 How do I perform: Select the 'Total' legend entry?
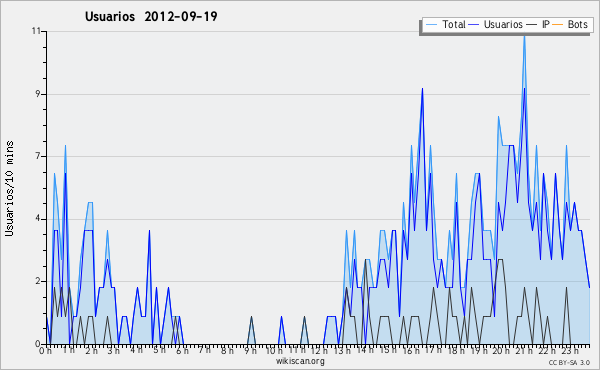[x=454, y=24]
